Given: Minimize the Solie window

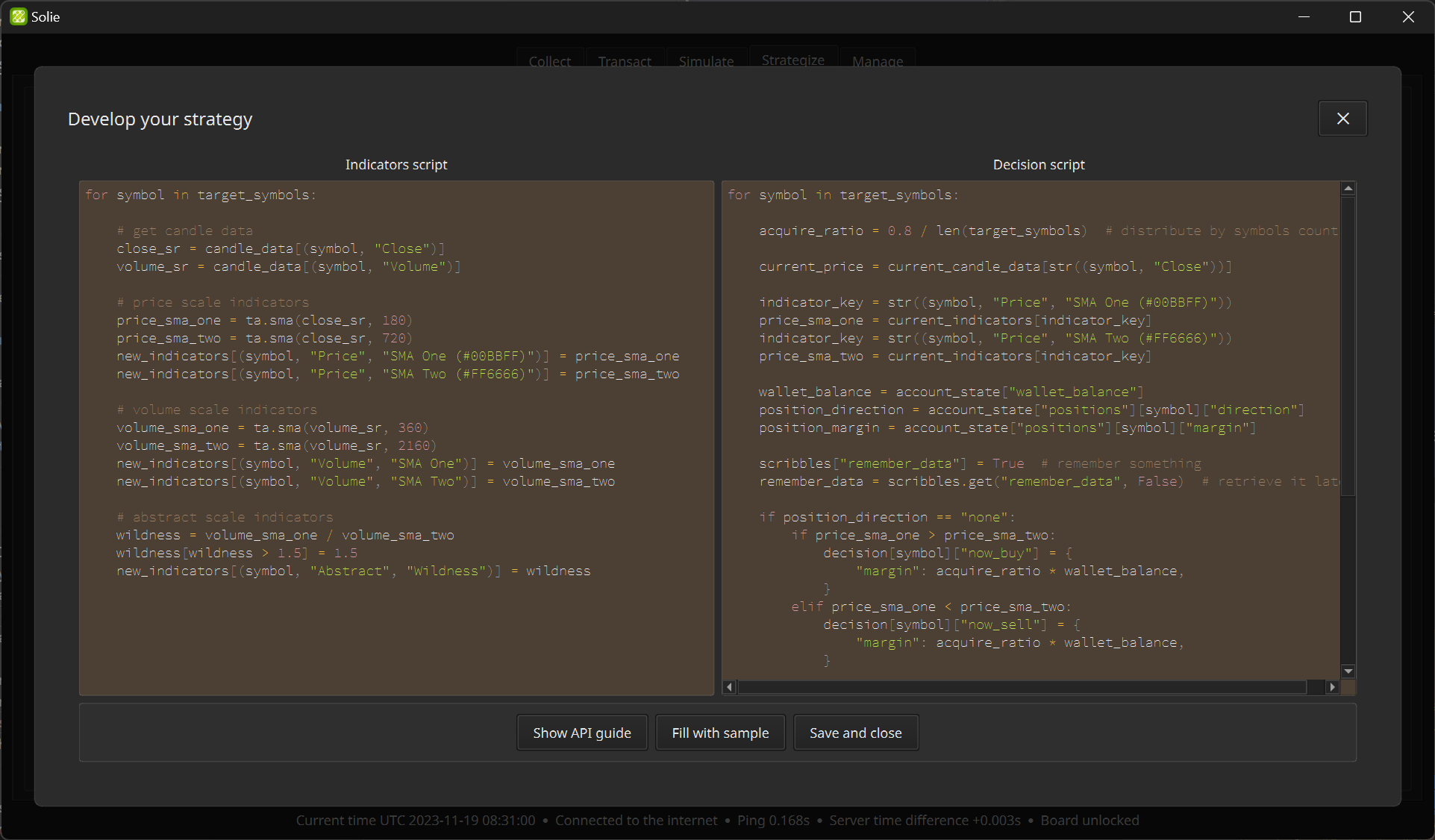Looking at the screenshot, I should click(x=1304, y=16).
